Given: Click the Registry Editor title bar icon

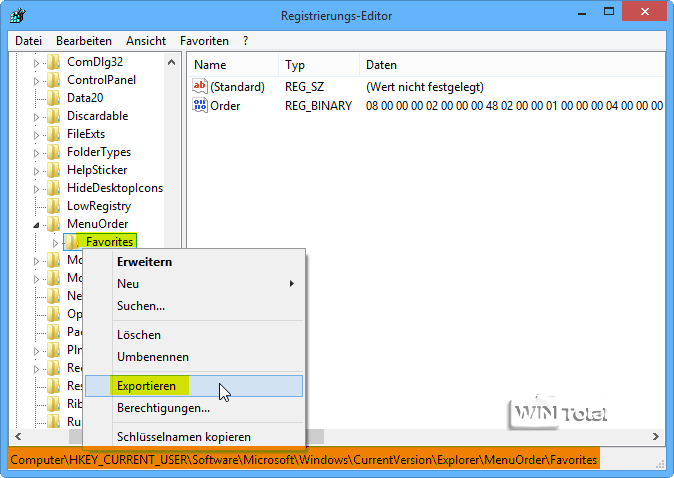Looking at the screenshot, I should (x=18, y=15).
